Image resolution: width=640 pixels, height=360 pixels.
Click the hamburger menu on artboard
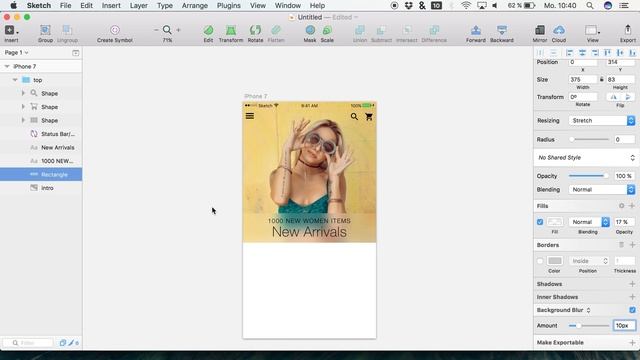pos(250,116)
